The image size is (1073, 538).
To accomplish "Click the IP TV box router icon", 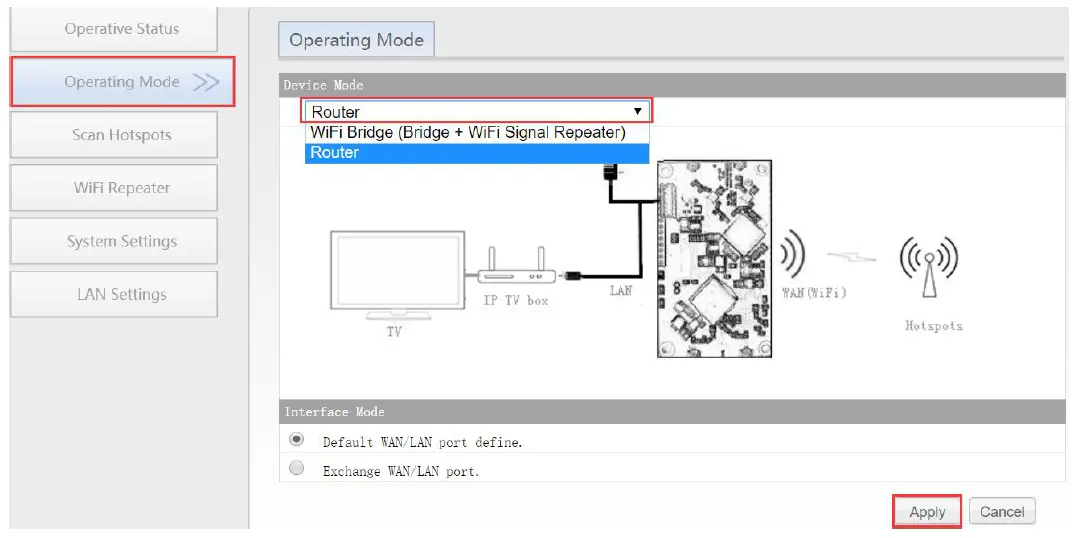I will click(517, 267).
